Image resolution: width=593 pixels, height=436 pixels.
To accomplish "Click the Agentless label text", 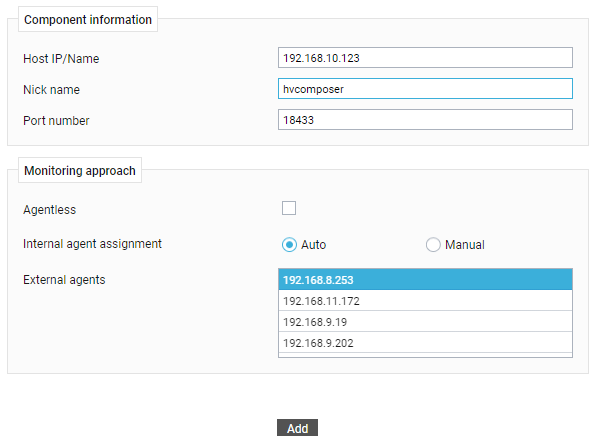I will pyautogui.click(x=50, y=209).
